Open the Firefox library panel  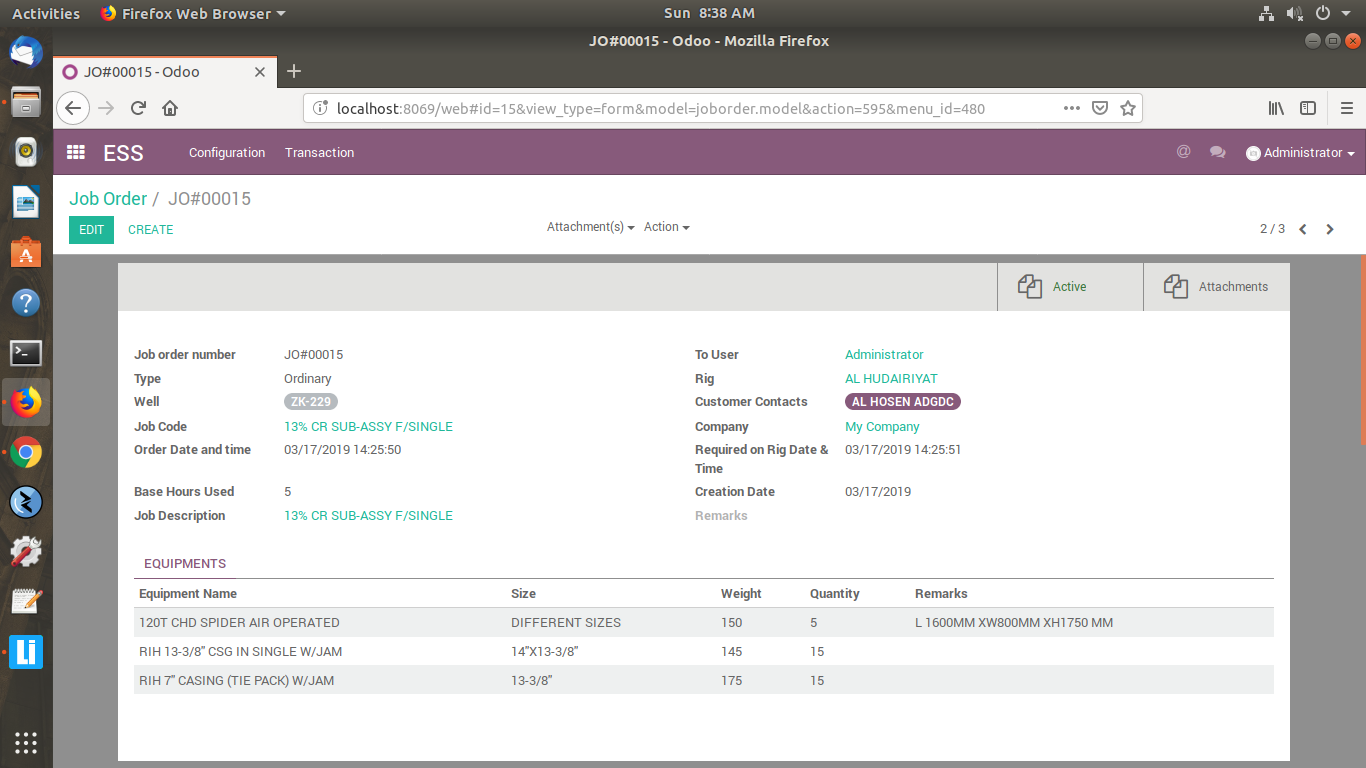click(1276, 107)
